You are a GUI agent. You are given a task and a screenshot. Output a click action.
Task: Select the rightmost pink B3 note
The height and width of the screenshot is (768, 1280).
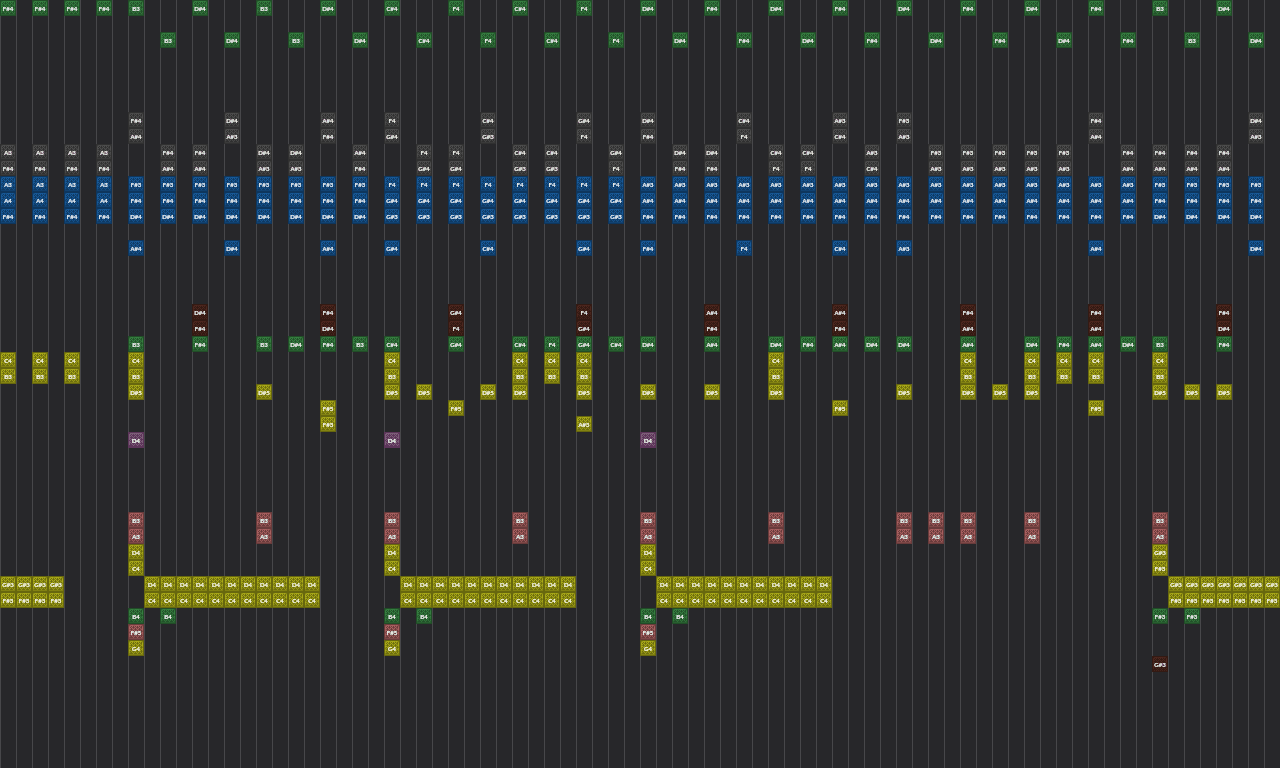[x=1160, y=520]
